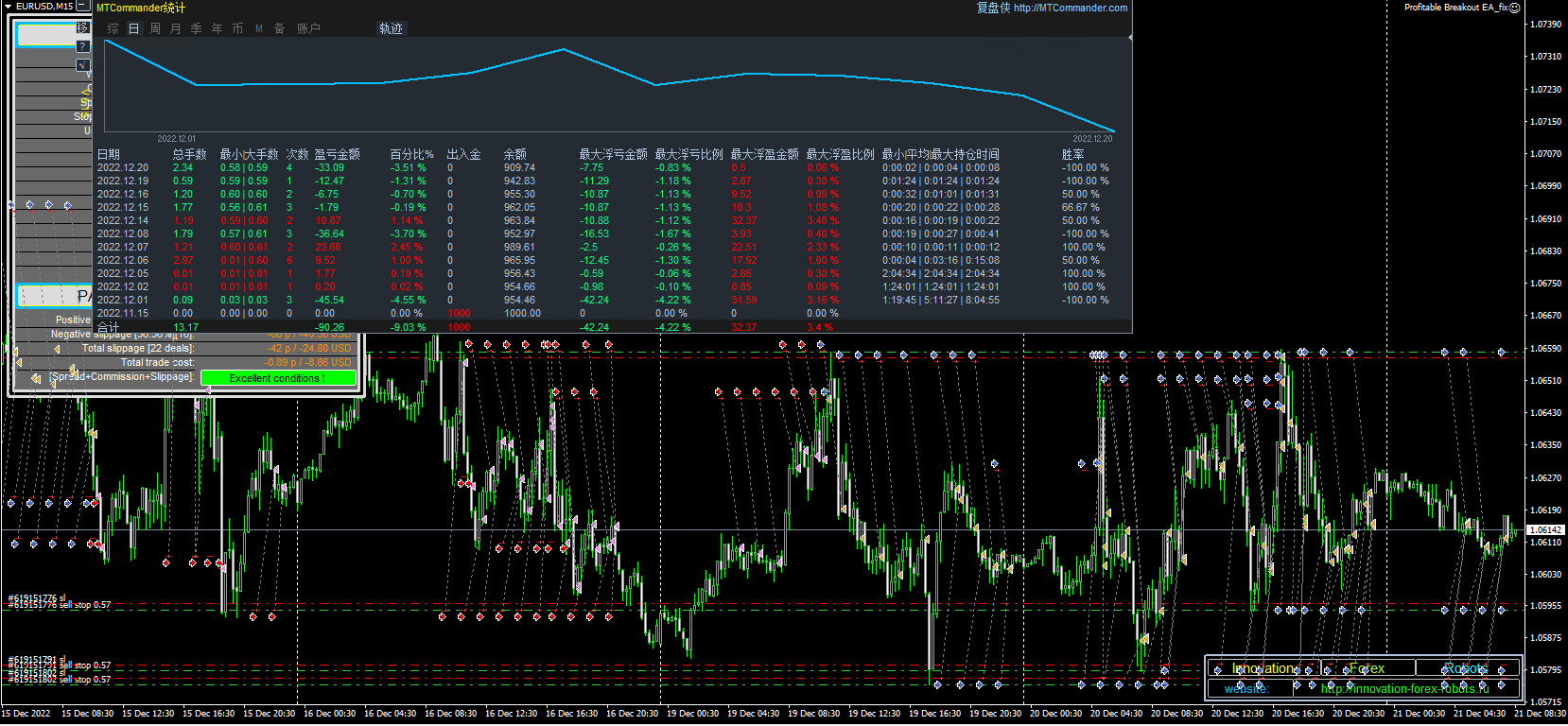
Task: Click profit value -36.64
Action: [329, 233]
